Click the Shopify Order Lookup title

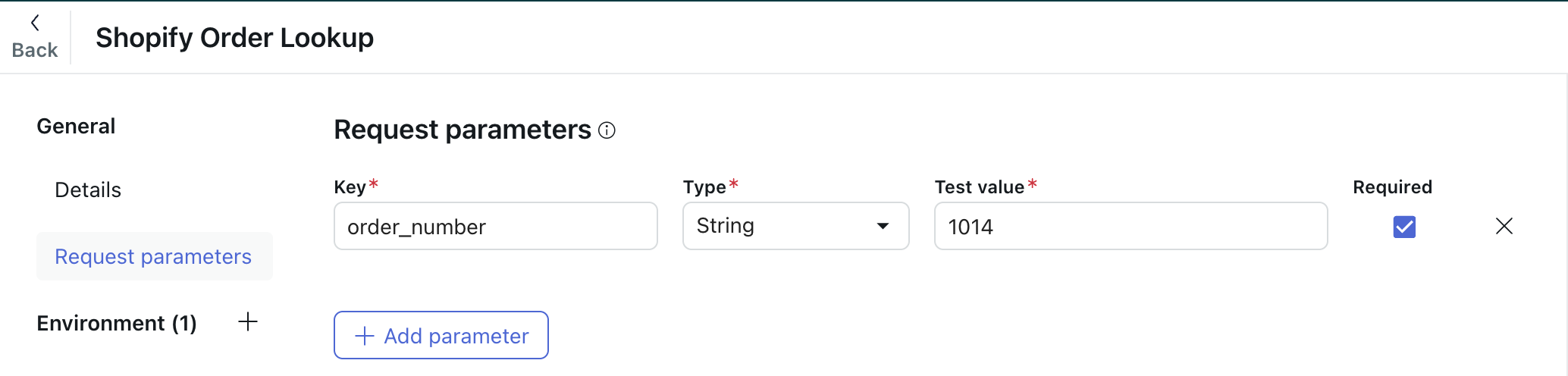234,37
